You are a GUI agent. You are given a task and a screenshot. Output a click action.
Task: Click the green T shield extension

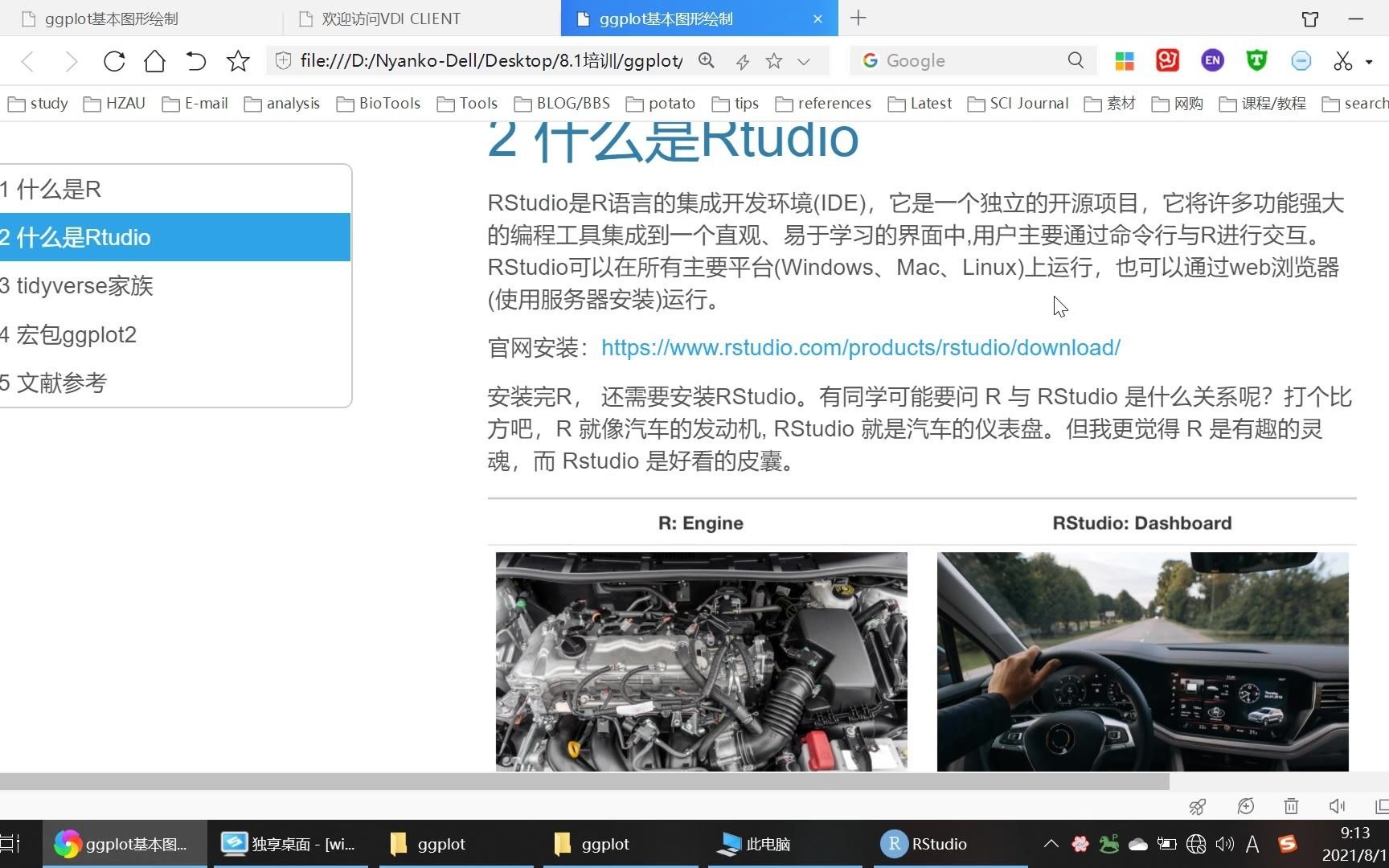tap(1256, 60)
